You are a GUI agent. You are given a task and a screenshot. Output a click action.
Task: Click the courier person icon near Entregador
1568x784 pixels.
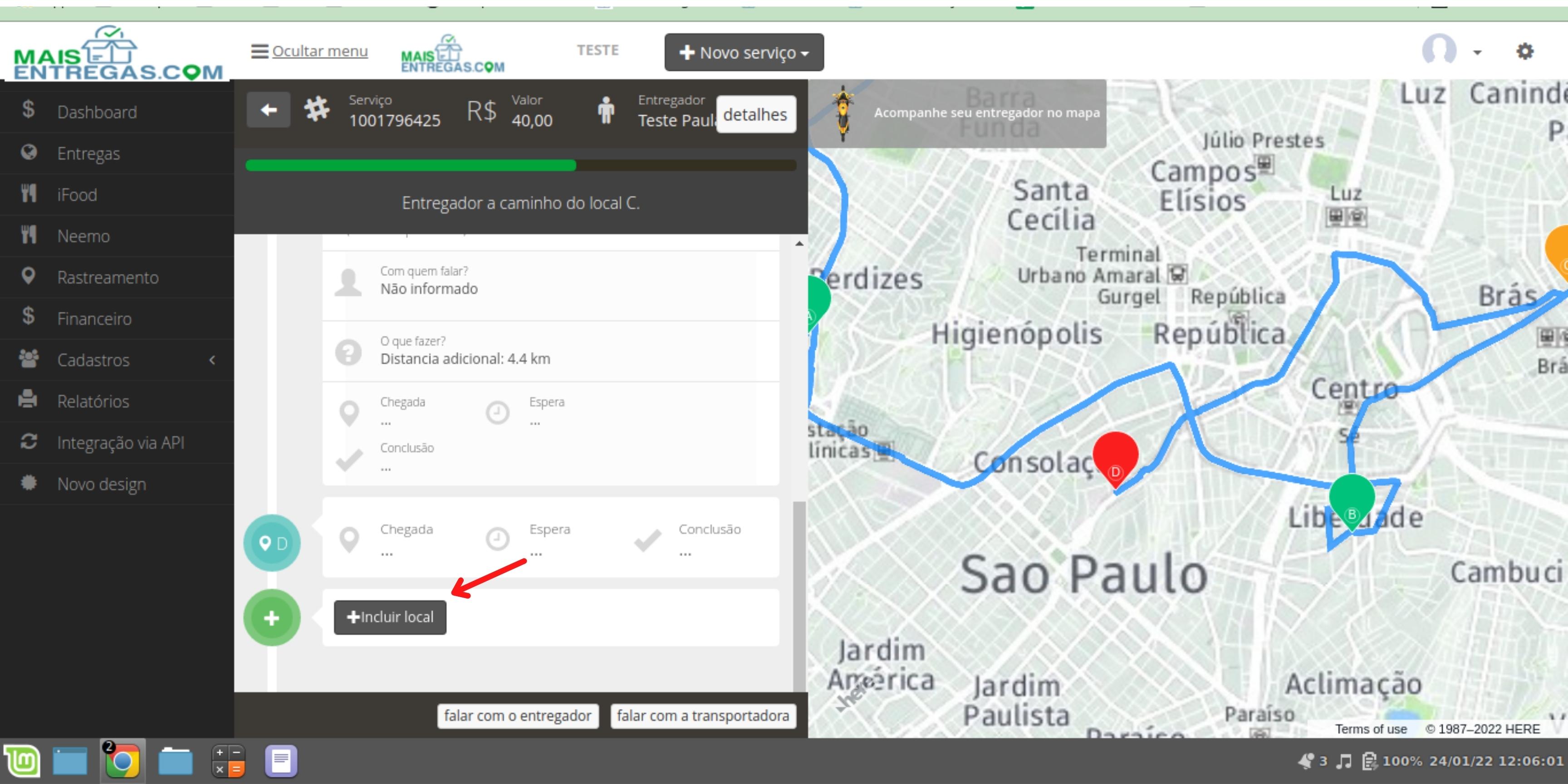click(x=606, y=110)
